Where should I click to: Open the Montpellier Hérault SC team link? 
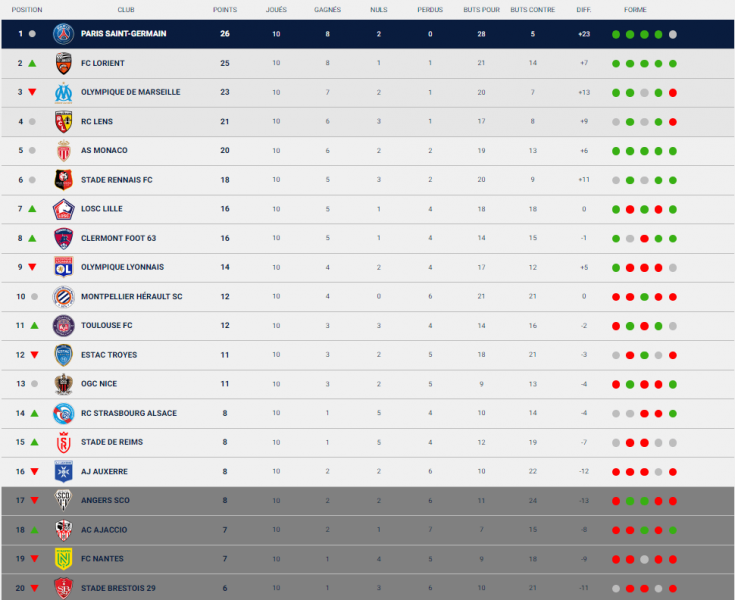(132, 296)
